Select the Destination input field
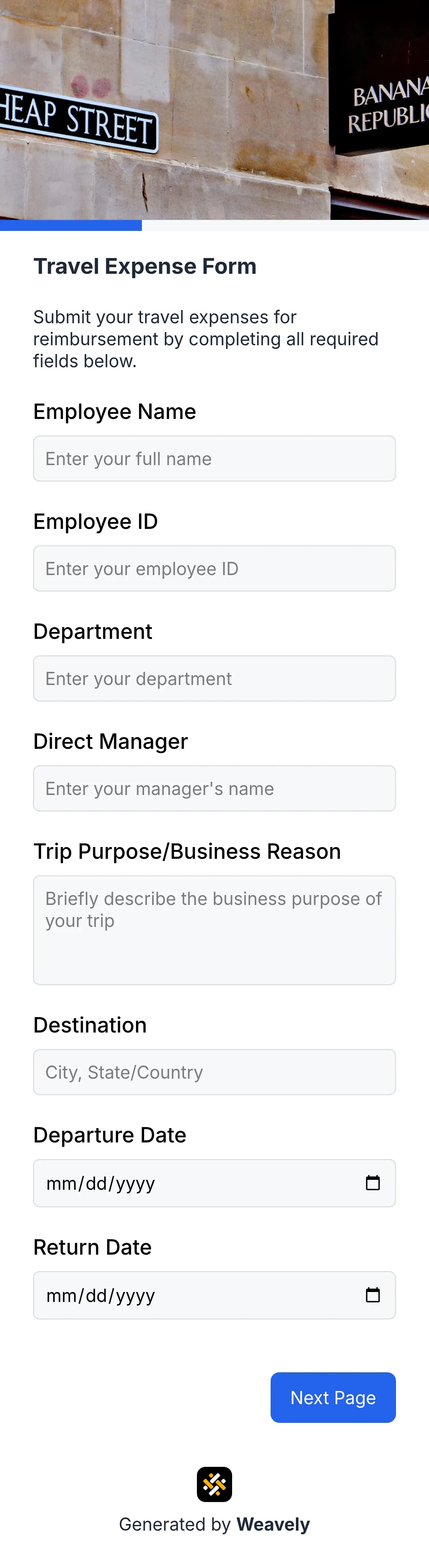 click(x=214, y=1072)
